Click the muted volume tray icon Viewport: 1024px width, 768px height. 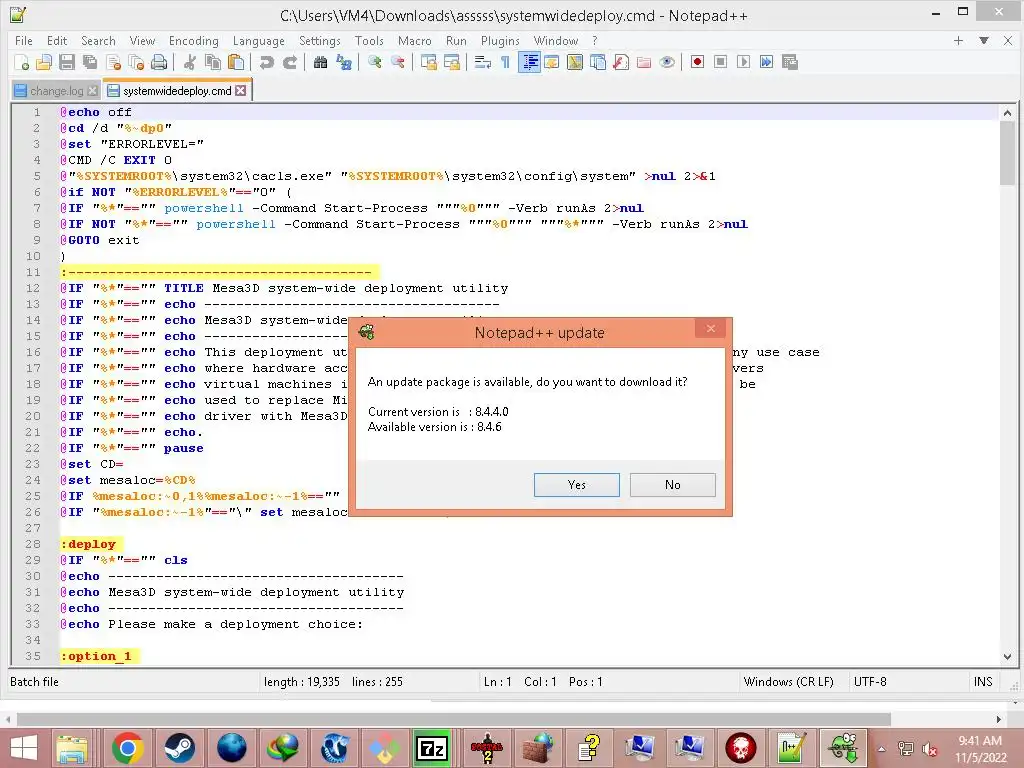pyautogui.click(x=928, y=748)
